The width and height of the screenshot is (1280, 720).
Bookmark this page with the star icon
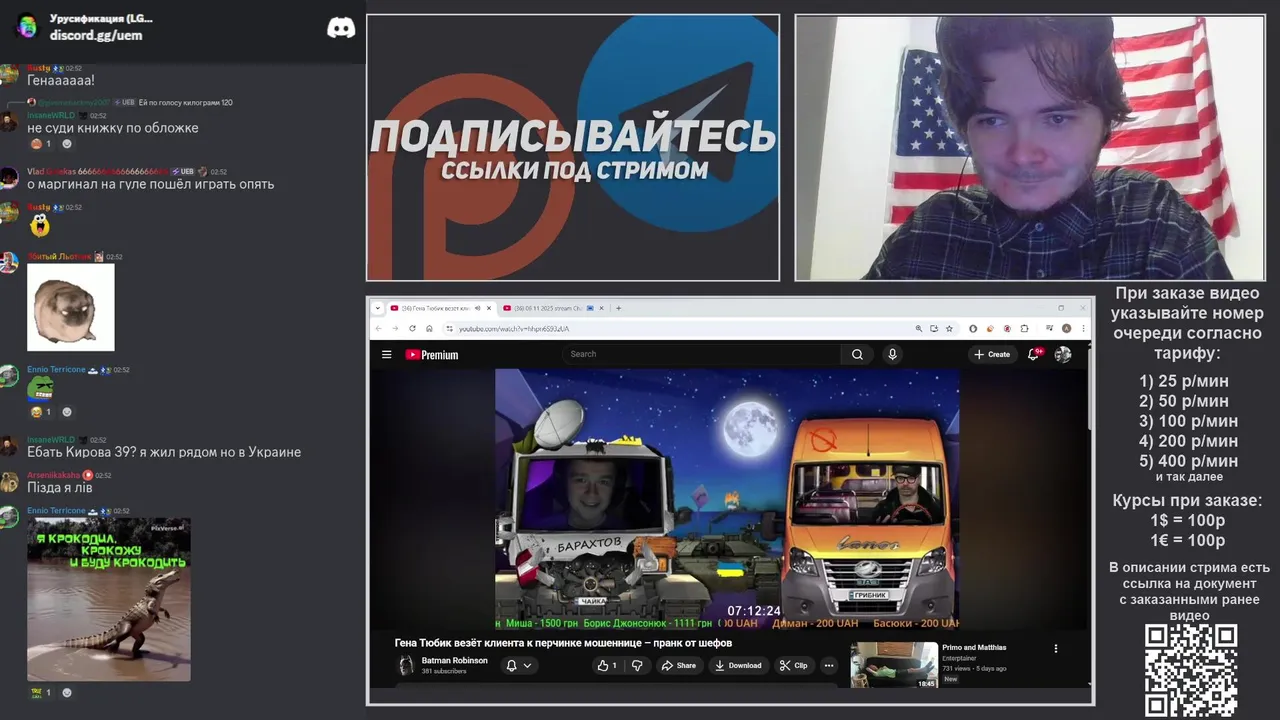[949, 328]
